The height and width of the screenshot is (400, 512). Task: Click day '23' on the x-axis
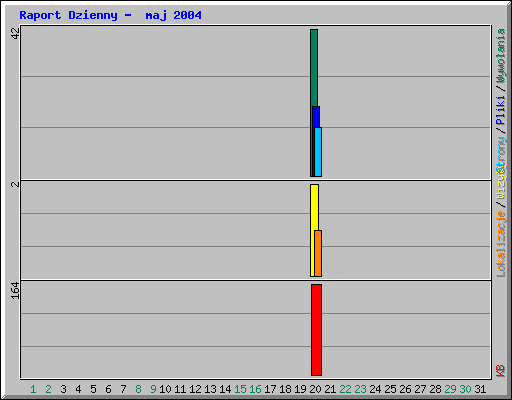pos(360,389)
